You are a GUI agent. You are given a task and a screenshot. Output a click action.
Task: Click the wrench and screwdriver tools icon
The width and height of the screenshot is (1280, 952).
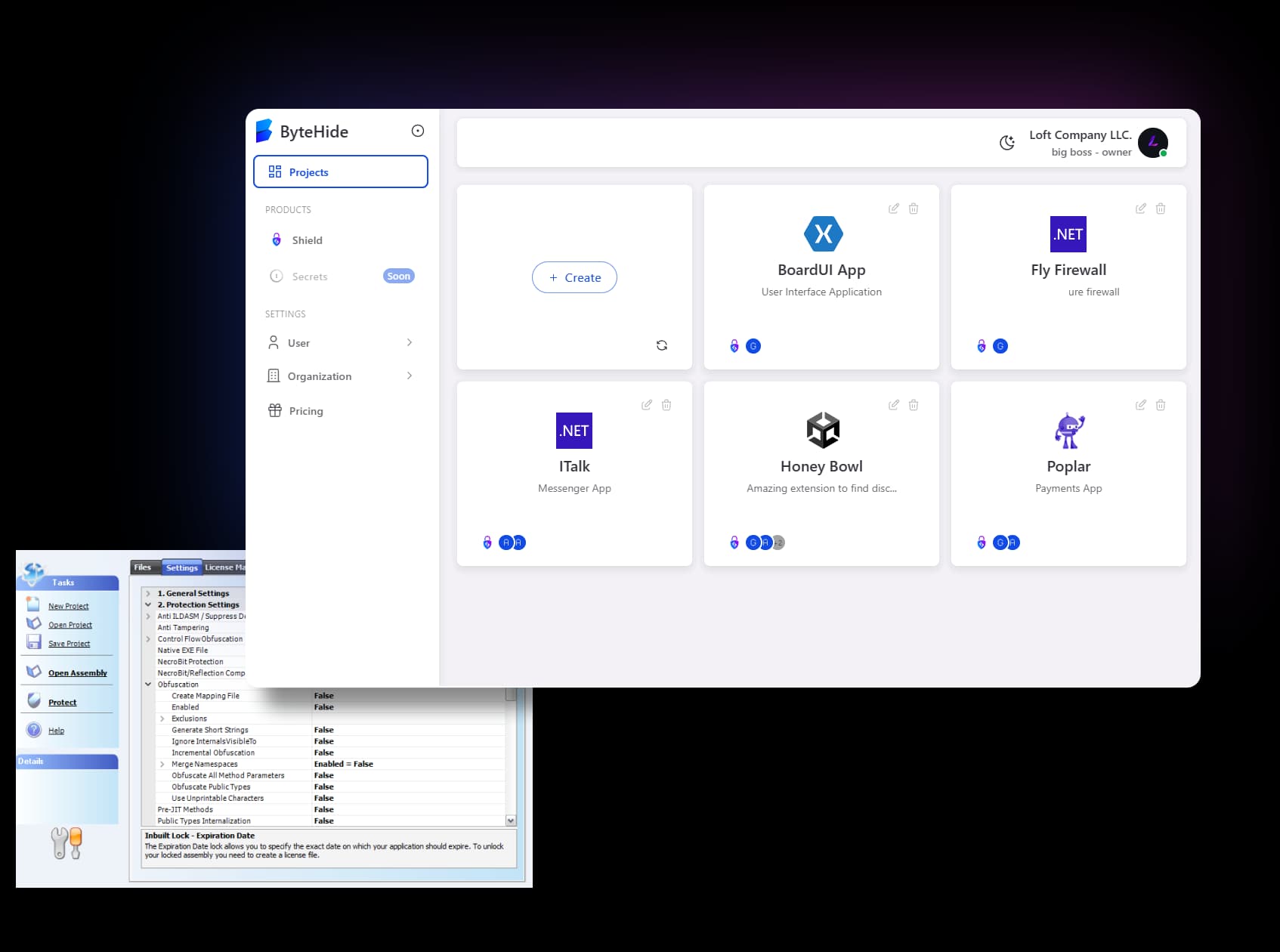tap(66, 843)
